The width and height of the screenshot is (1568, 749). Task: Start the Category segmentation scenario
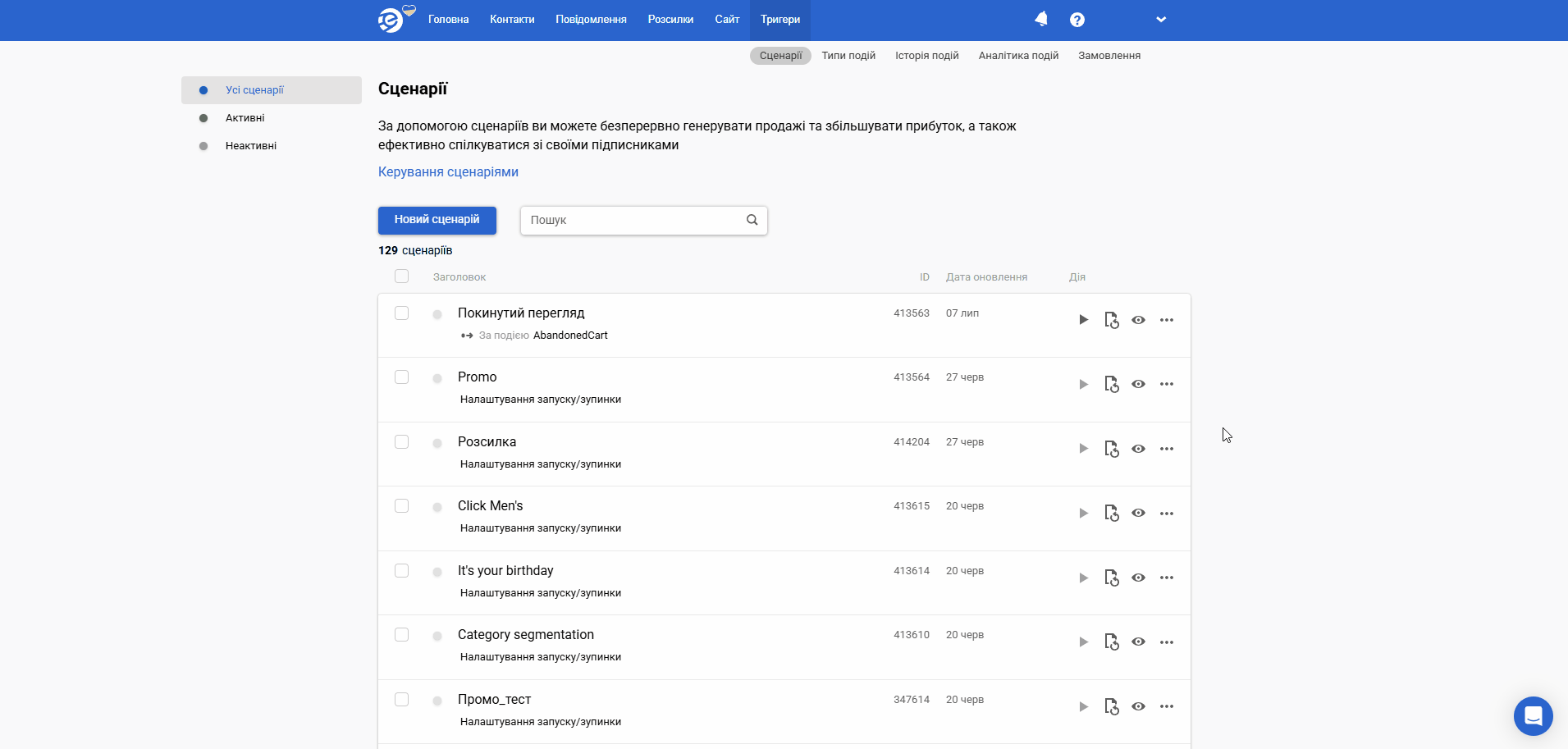tap(1084, 642)
